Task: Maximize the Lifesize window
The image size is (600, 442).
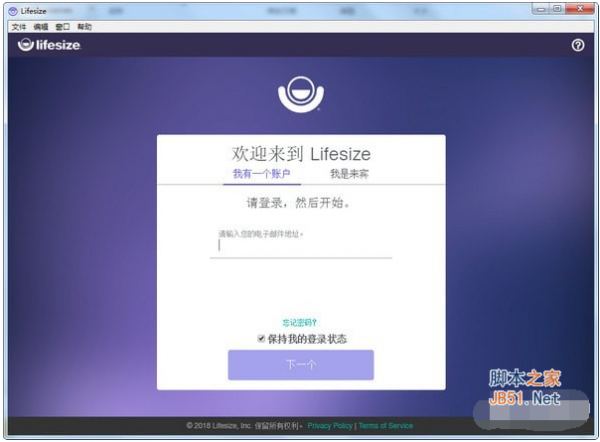Action: pos(557,9)
